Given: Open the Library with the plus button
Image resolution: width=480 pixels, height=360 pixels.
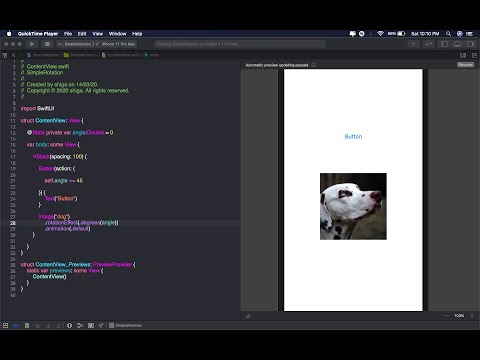Looking at the screenshot, I should point(413,44).
